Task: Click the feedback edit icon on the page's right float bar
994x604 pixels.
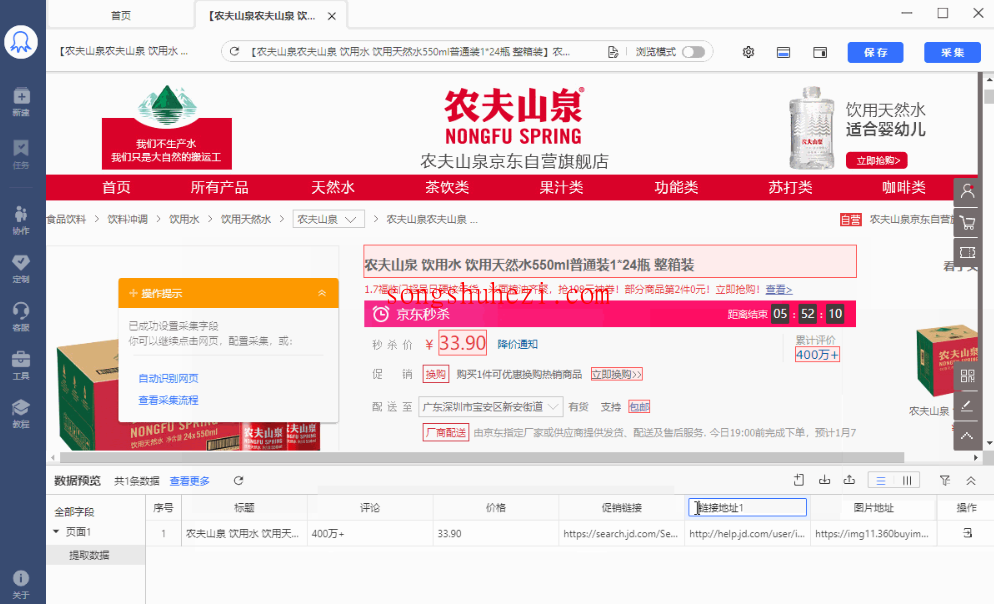Action: pos(967,406)
